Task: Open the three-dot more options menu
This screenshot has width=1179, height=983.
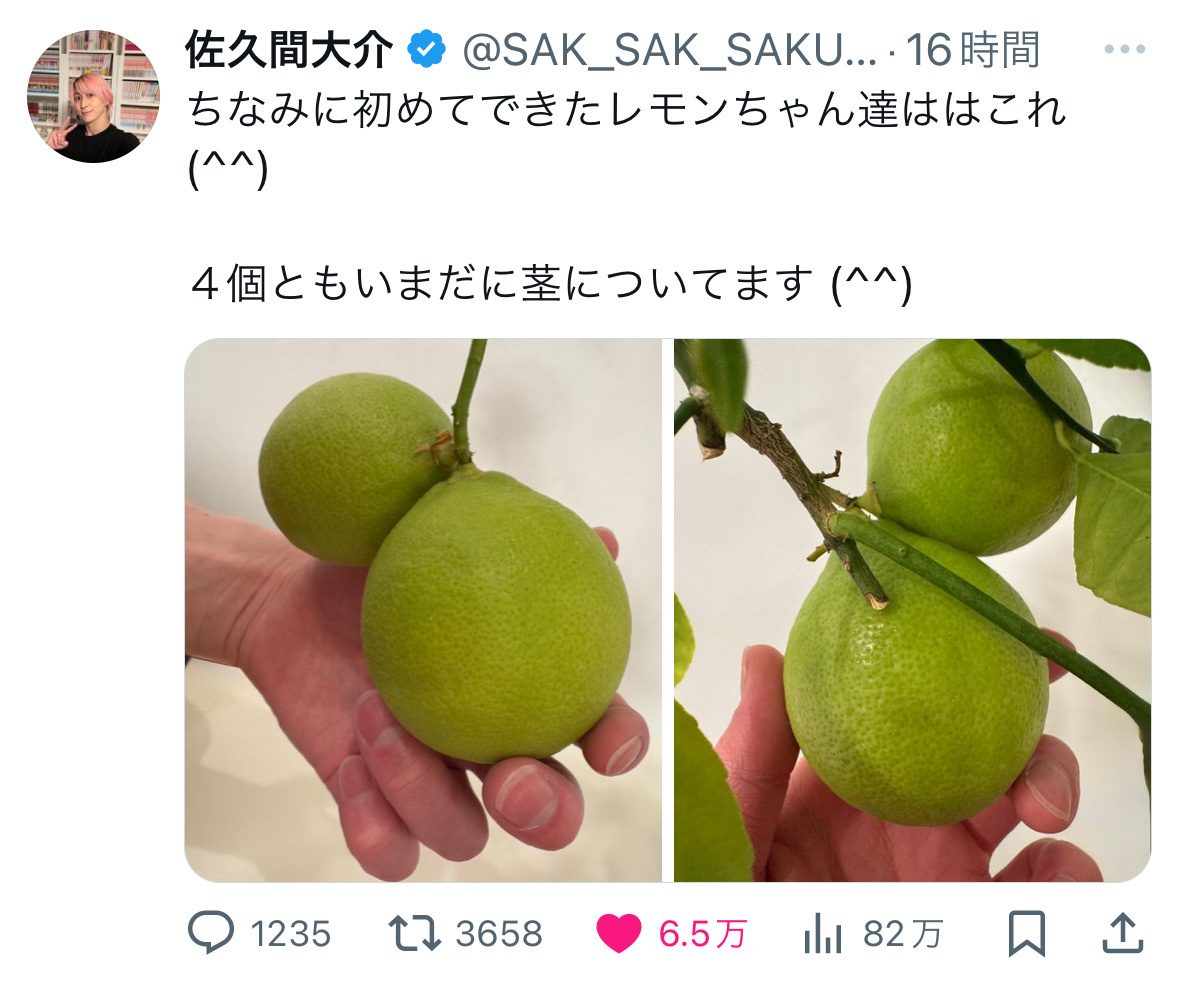Action: point(1124,50)
